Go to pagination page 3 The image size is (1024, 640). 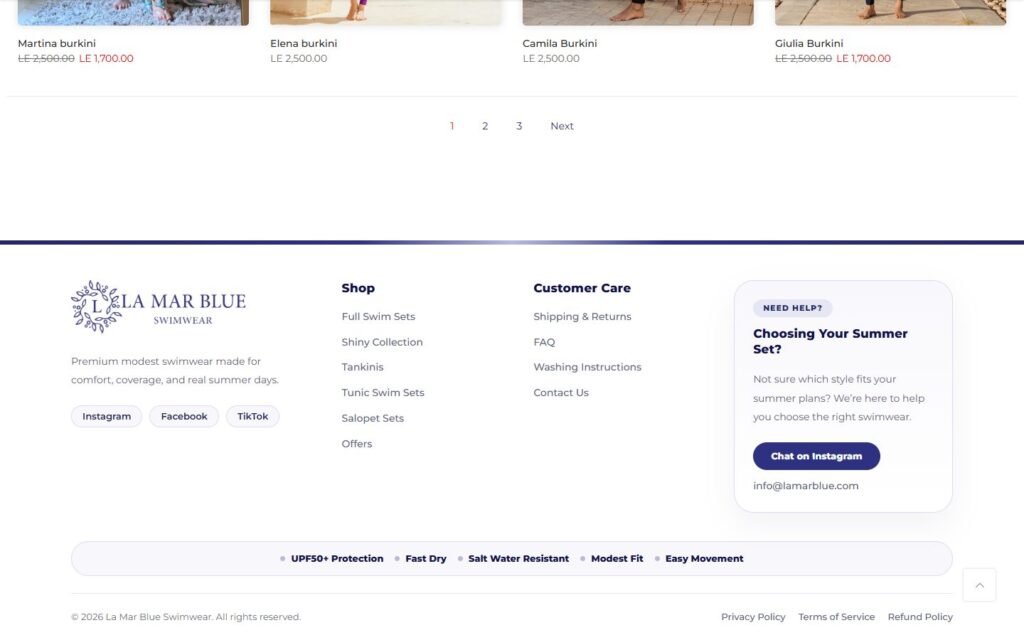click(x=519, y=126)
